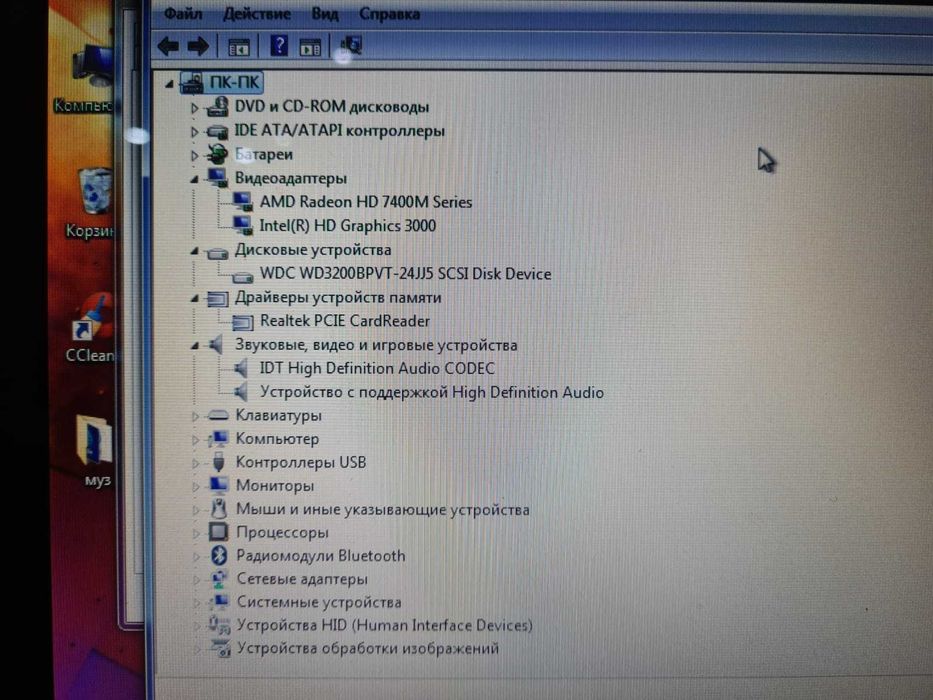The image size is (933, 700).
Task: Click the Дисковые устройства disk icon
Action: [217, 253]
